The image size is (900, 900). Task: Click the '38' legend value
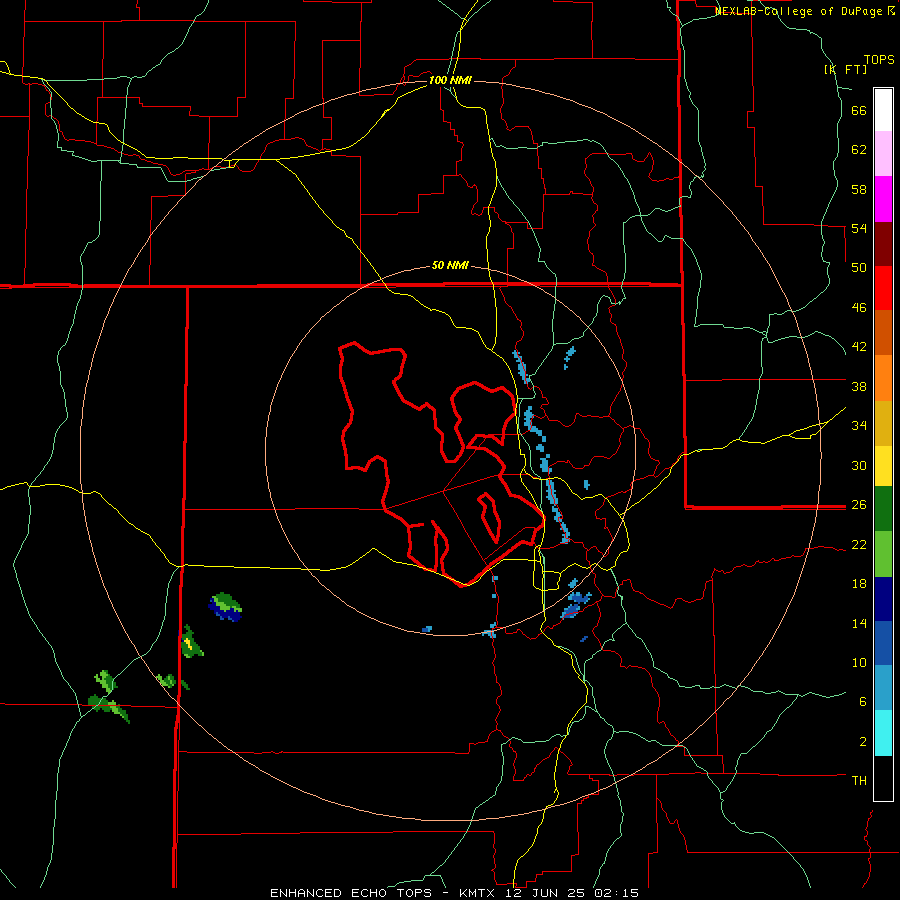(x=859, y=386)
